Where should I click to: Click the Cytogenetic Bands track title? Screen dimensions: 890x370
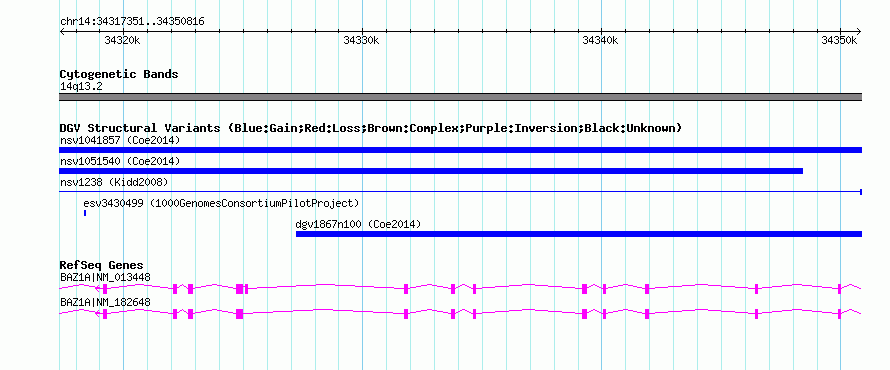click(x=119, y=74)
